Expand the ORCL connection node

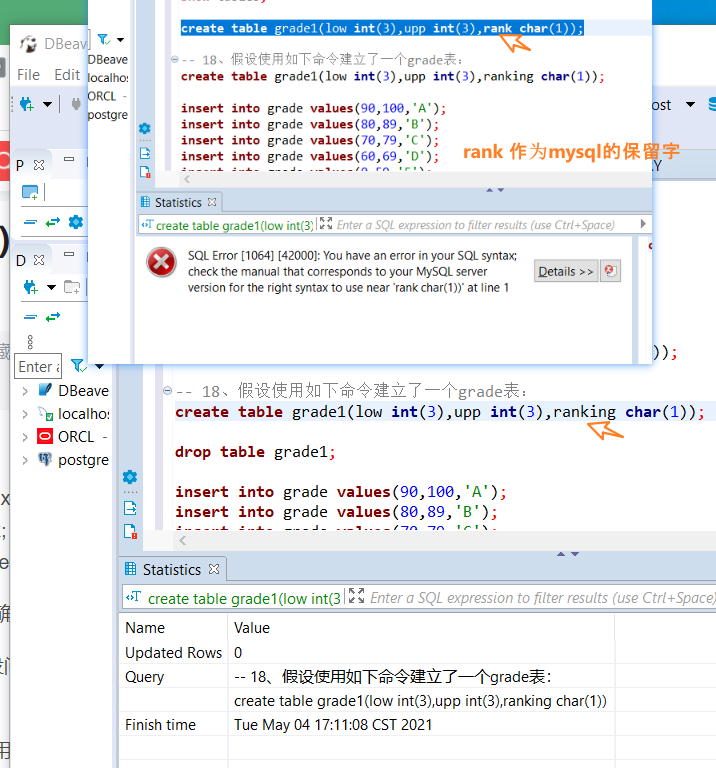click(x=25, y=436)
